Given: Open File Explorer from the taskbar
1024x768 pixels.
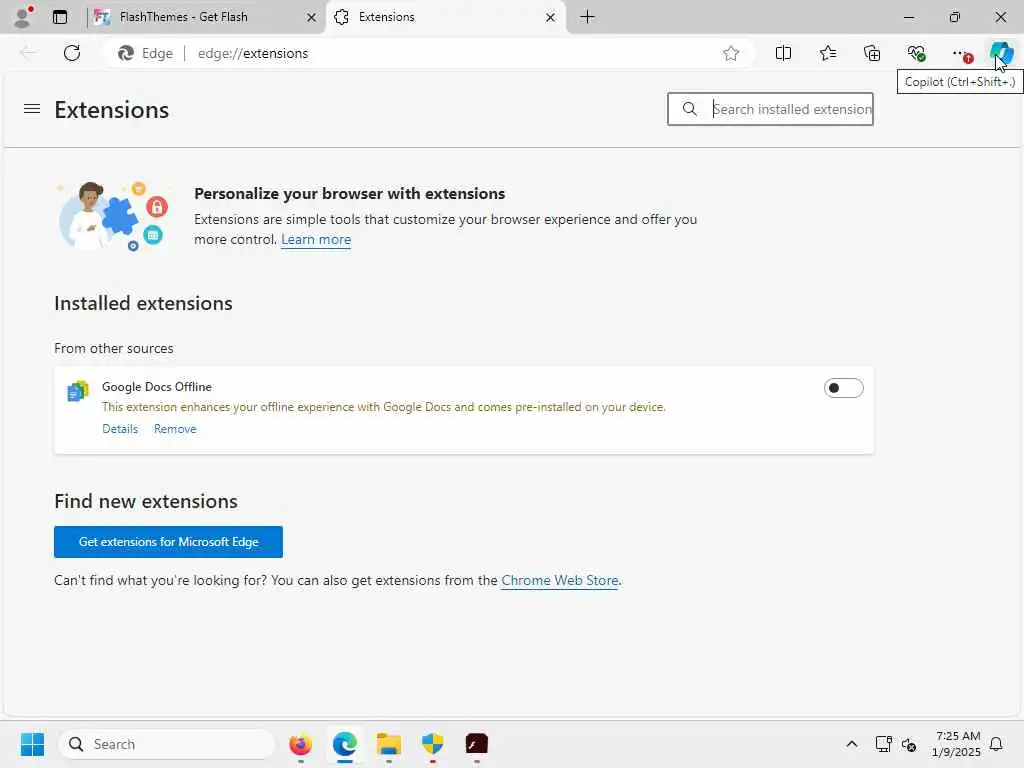Looking at the screenshot, I should 389,744.
